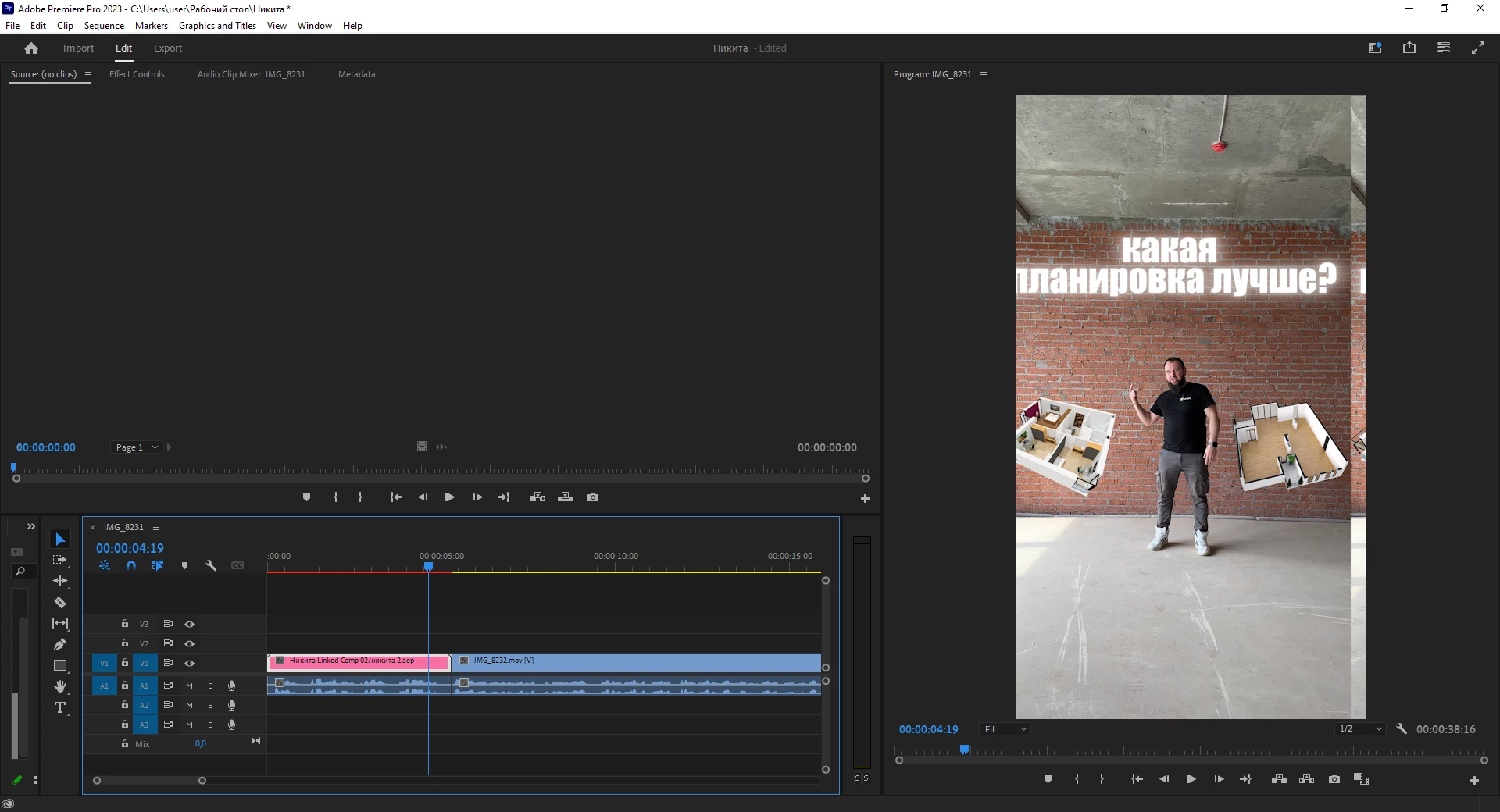Click Overwrite button in Source monitor
The width and height of the screenshot is (1500, 812).
(x=566, y=497)
